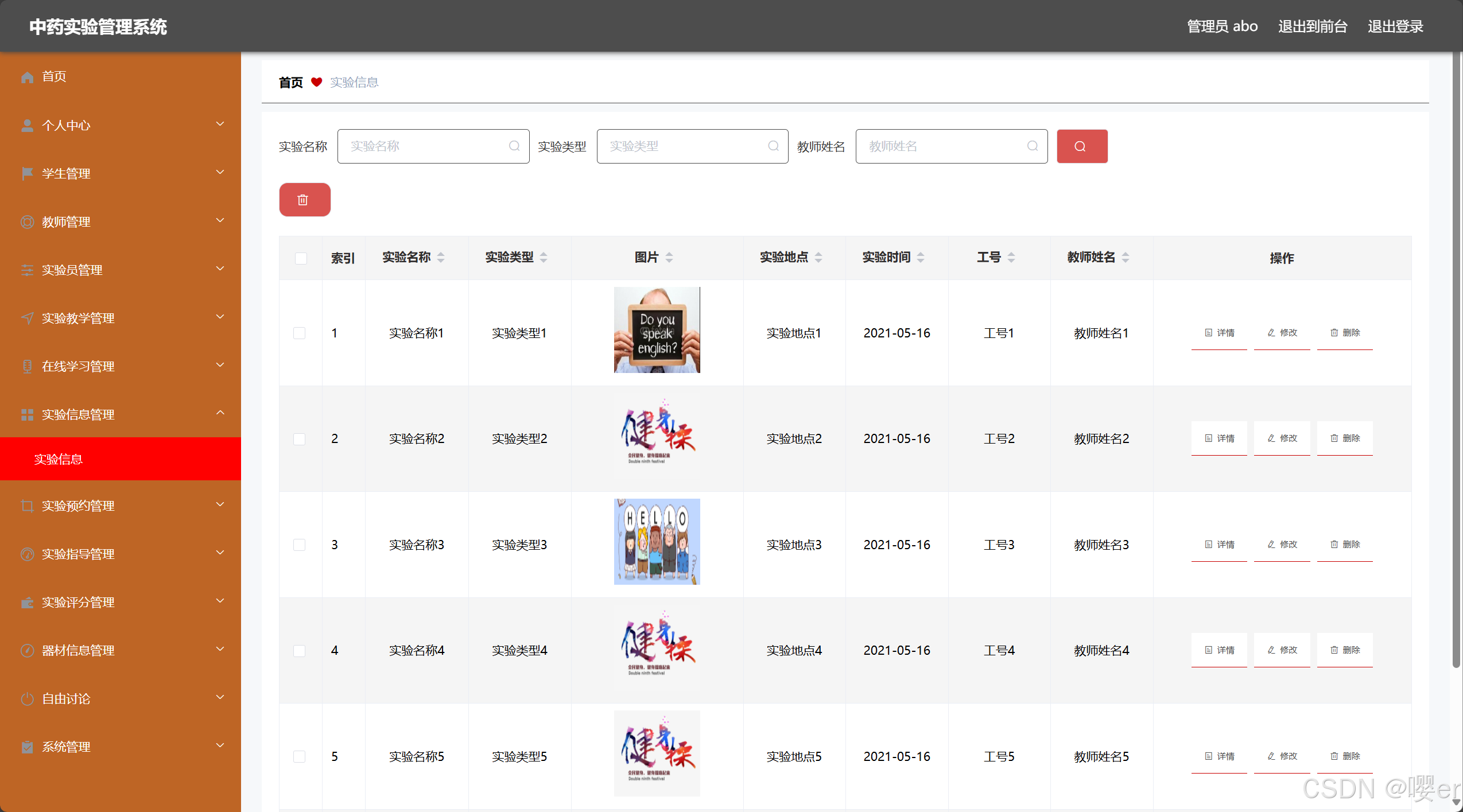
Task: Click the checklist icon beside 系统管理
Action: click(27, 747)
